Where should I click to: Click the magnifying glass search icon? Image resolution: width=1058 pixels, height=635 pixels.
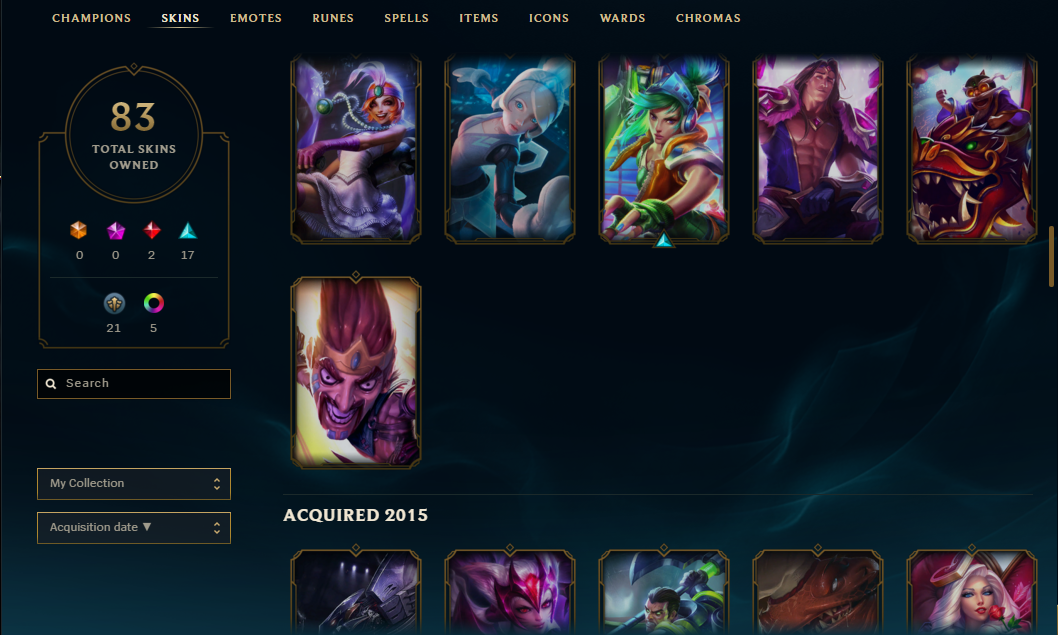51,383
